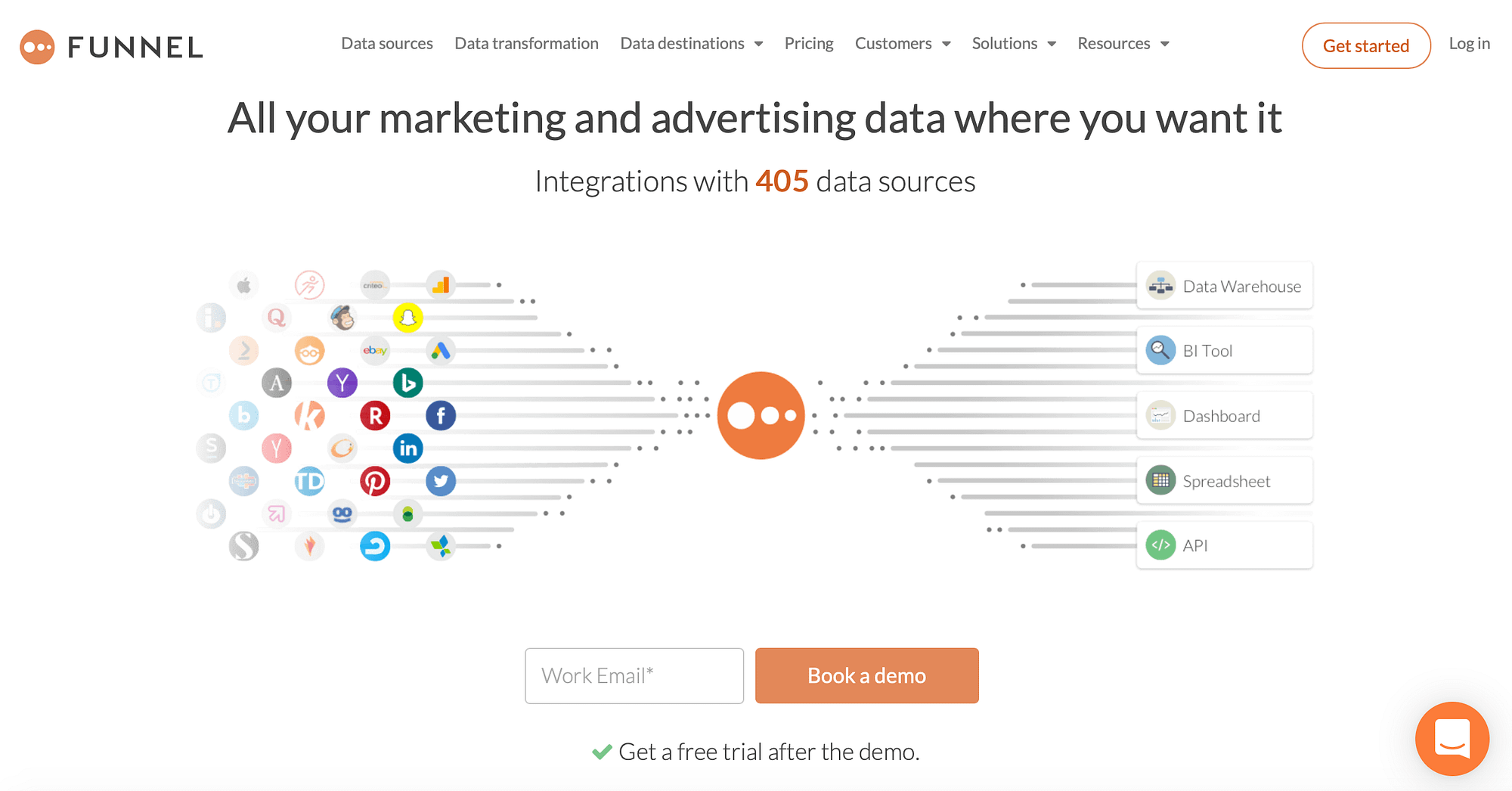Click the LinkedIn icon in the sources graphic

408,448
